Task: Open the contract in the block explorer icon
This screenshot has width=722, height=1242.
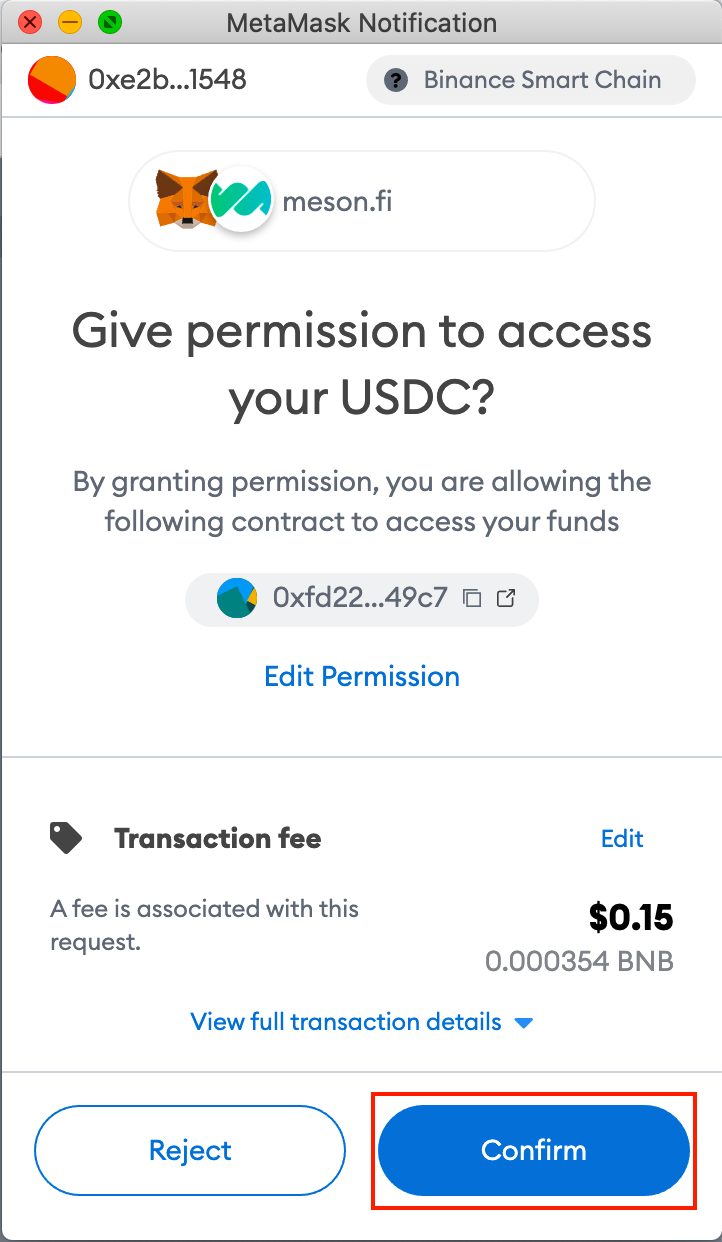Action: pos(506,598)
